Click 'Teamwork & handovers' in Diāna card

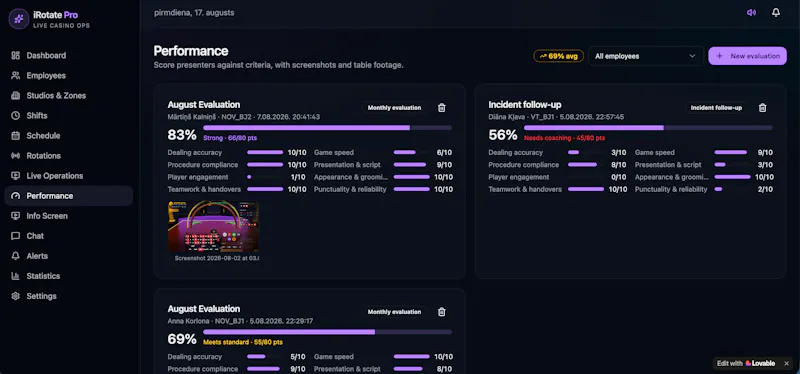[x=524, y=189]
